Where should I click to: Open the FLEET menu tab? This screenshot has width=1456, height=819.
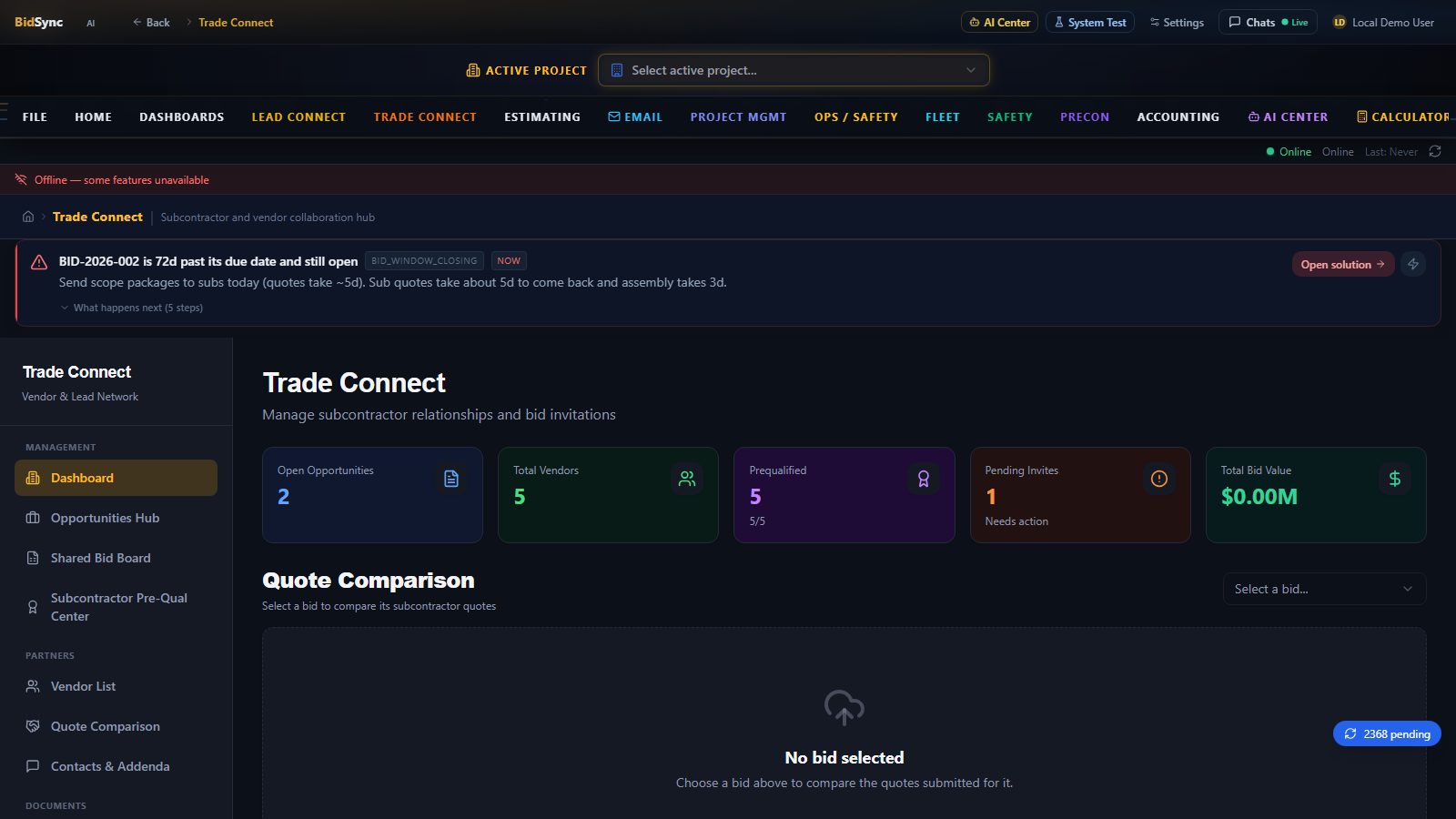[943, 117]
